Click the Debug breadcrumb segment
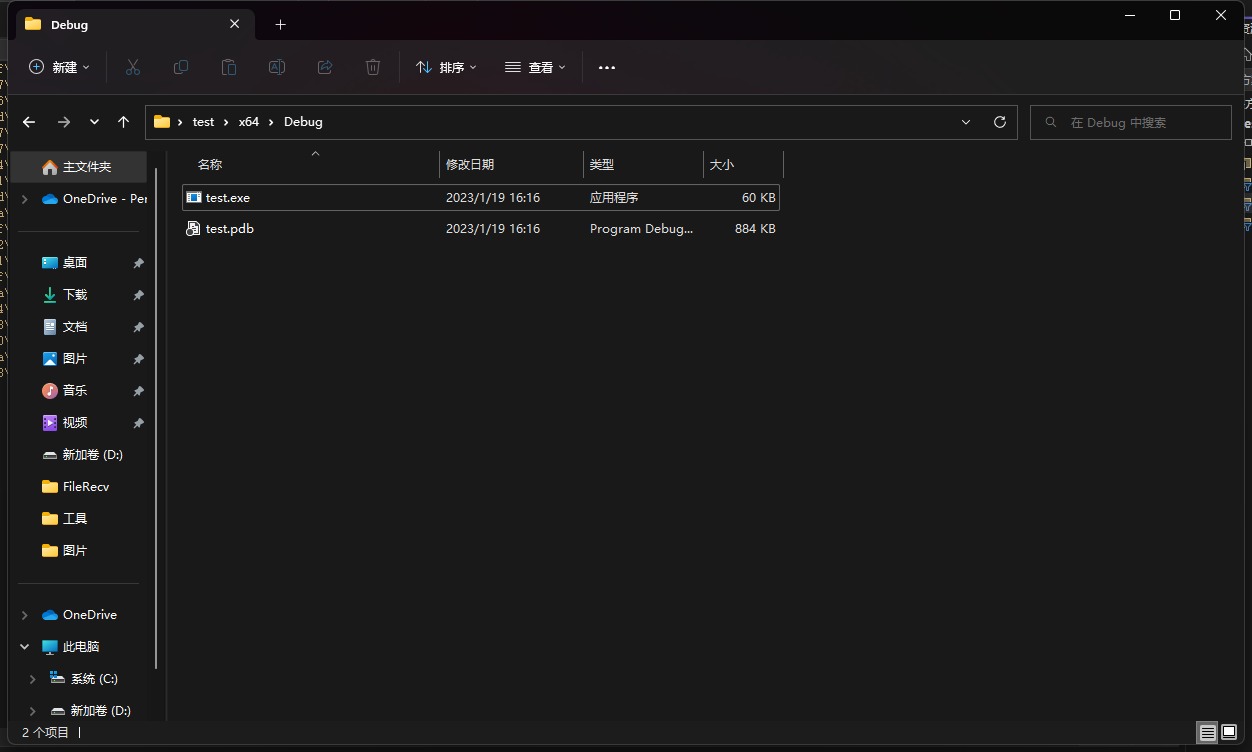 303,122
